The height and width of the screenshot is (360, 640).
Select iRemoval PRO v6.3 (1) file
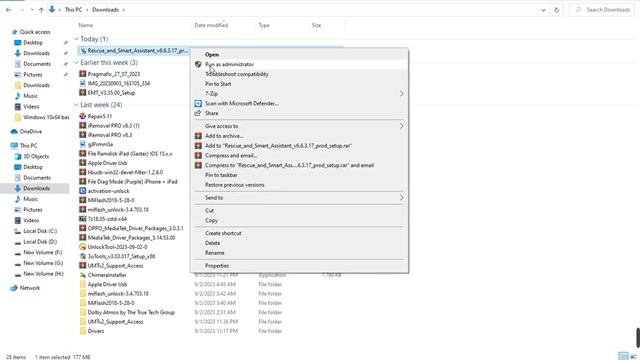[113, 125]
